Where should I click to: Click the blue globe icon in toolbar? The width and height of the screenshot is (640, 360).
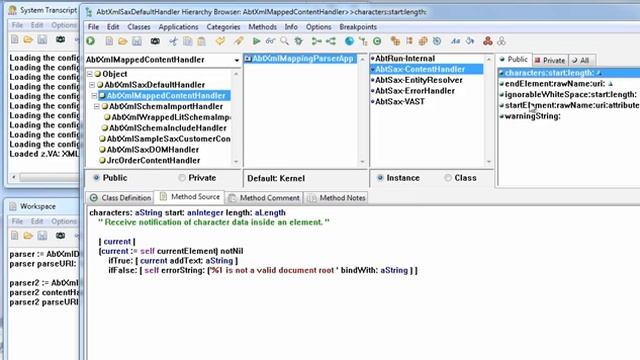coord(349,41)
